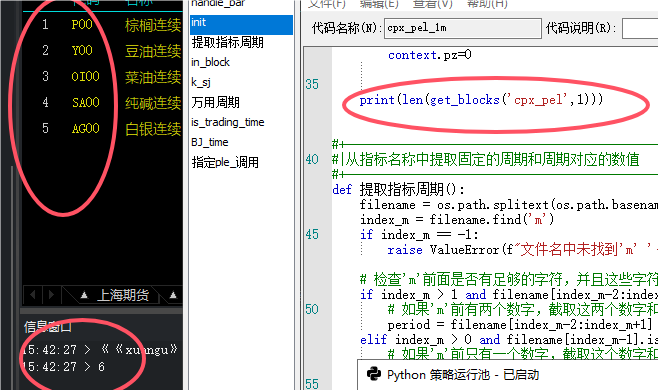Select k_sj in the function list
Viewport: 658px width, 390px height.
pyautogui.click(x=201, y=82)
